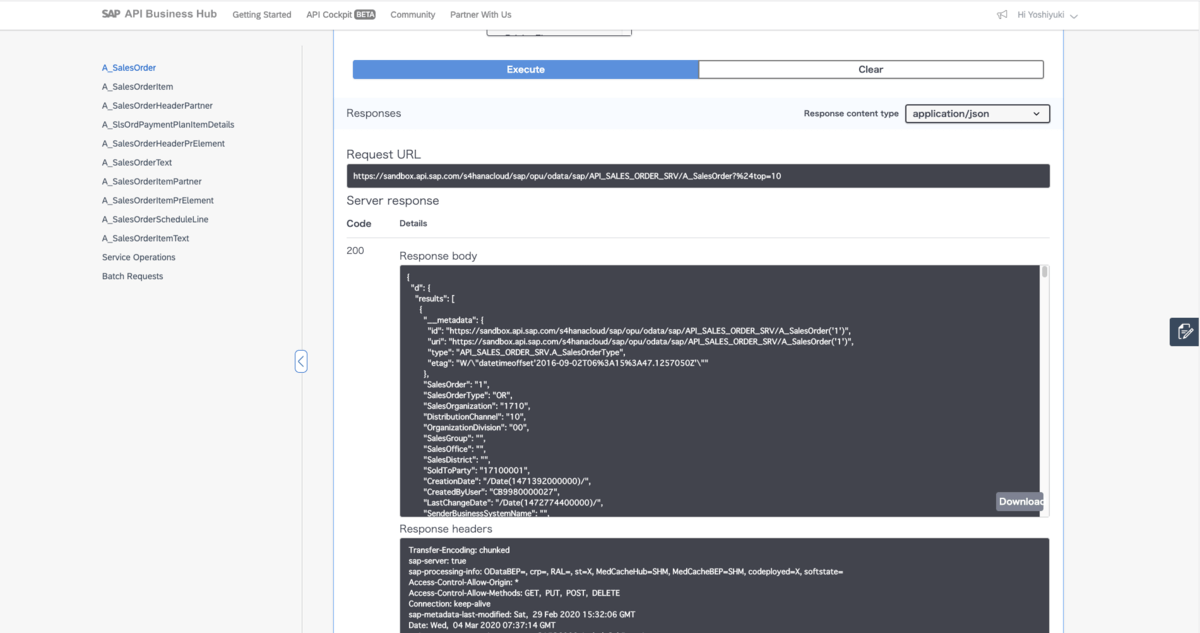Open Partner With Us
The width and height of the screenshot is (1200, 633).
[x=481, y=15]
